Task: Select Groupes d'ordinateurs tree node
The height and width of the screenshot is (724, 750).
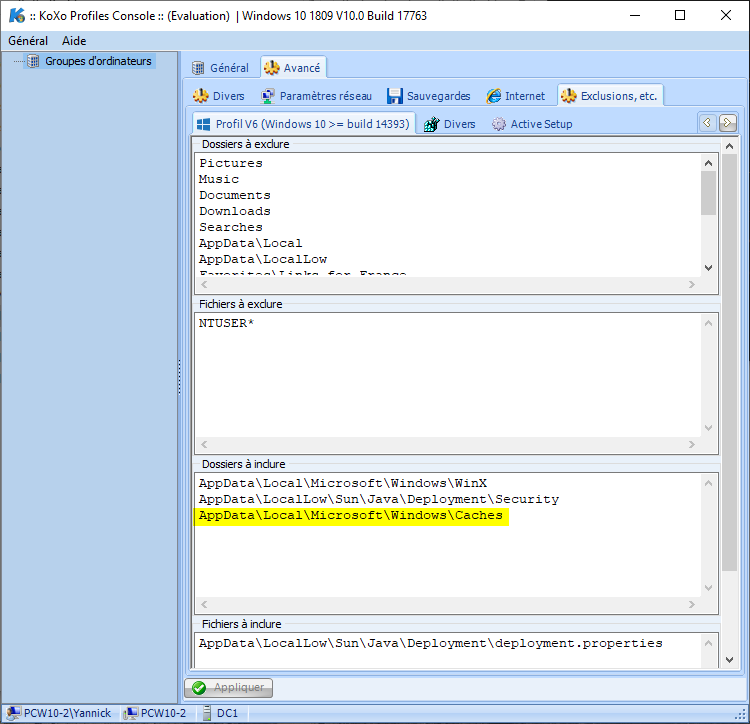Action: (x=98, y=61)
